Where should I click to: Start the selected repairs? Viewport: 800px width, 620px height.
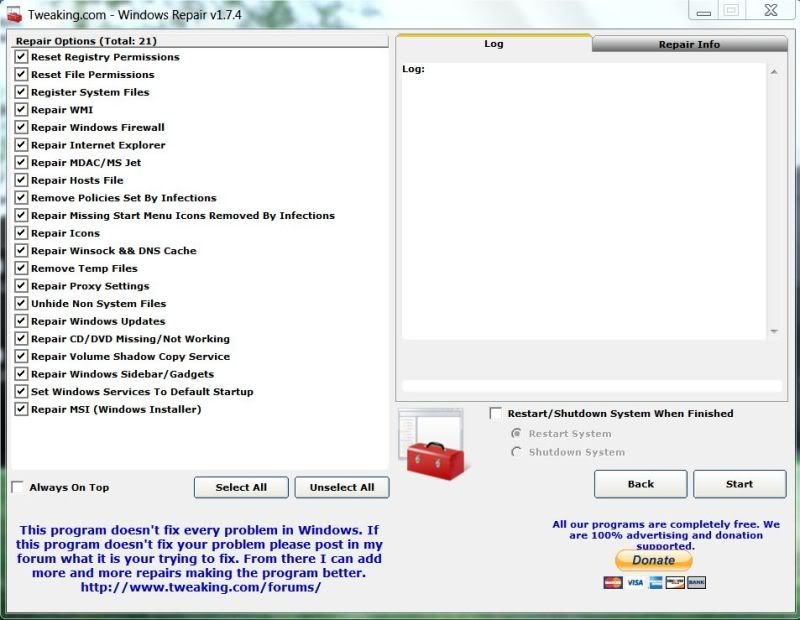click(740, 484)
